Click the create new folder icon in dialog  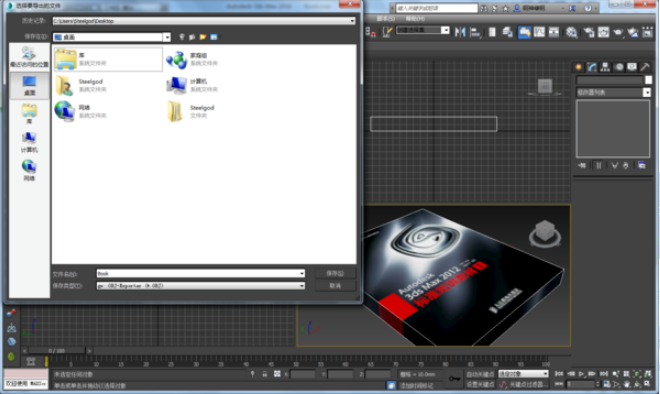(x=203, y=37)
